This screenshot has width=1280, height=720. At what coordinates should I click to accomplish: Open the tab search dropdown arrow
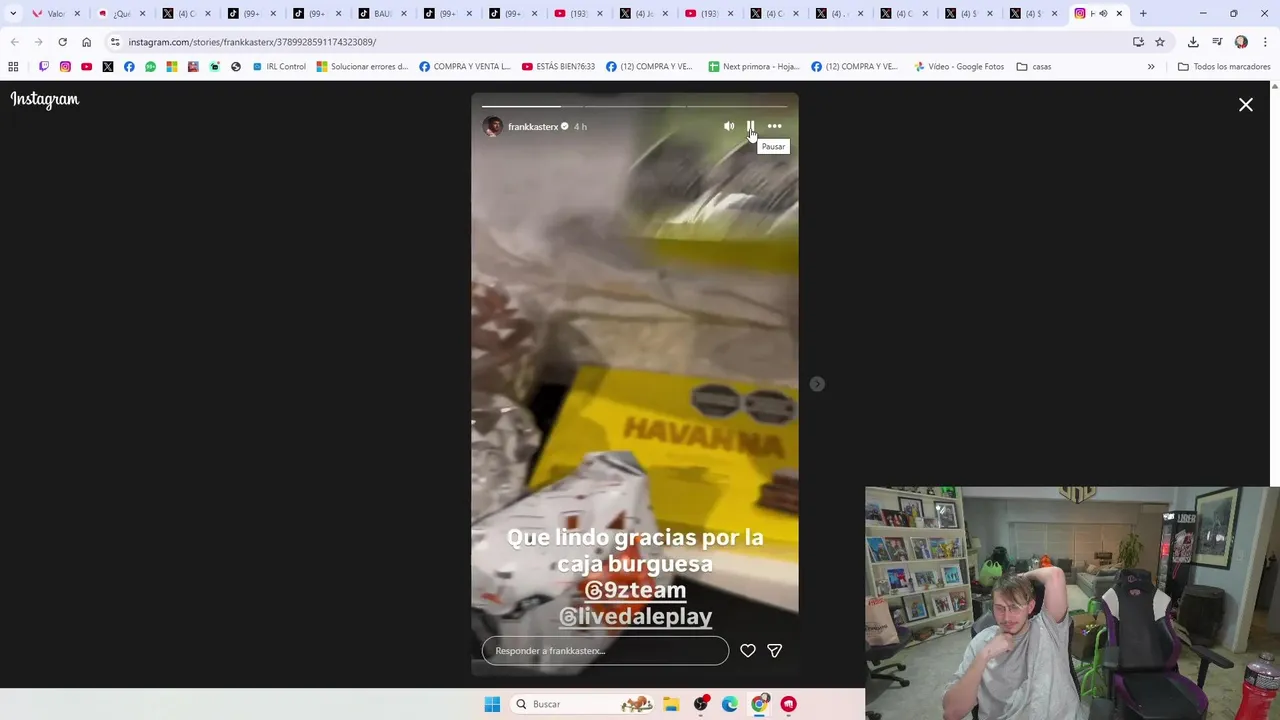[13, 14]
